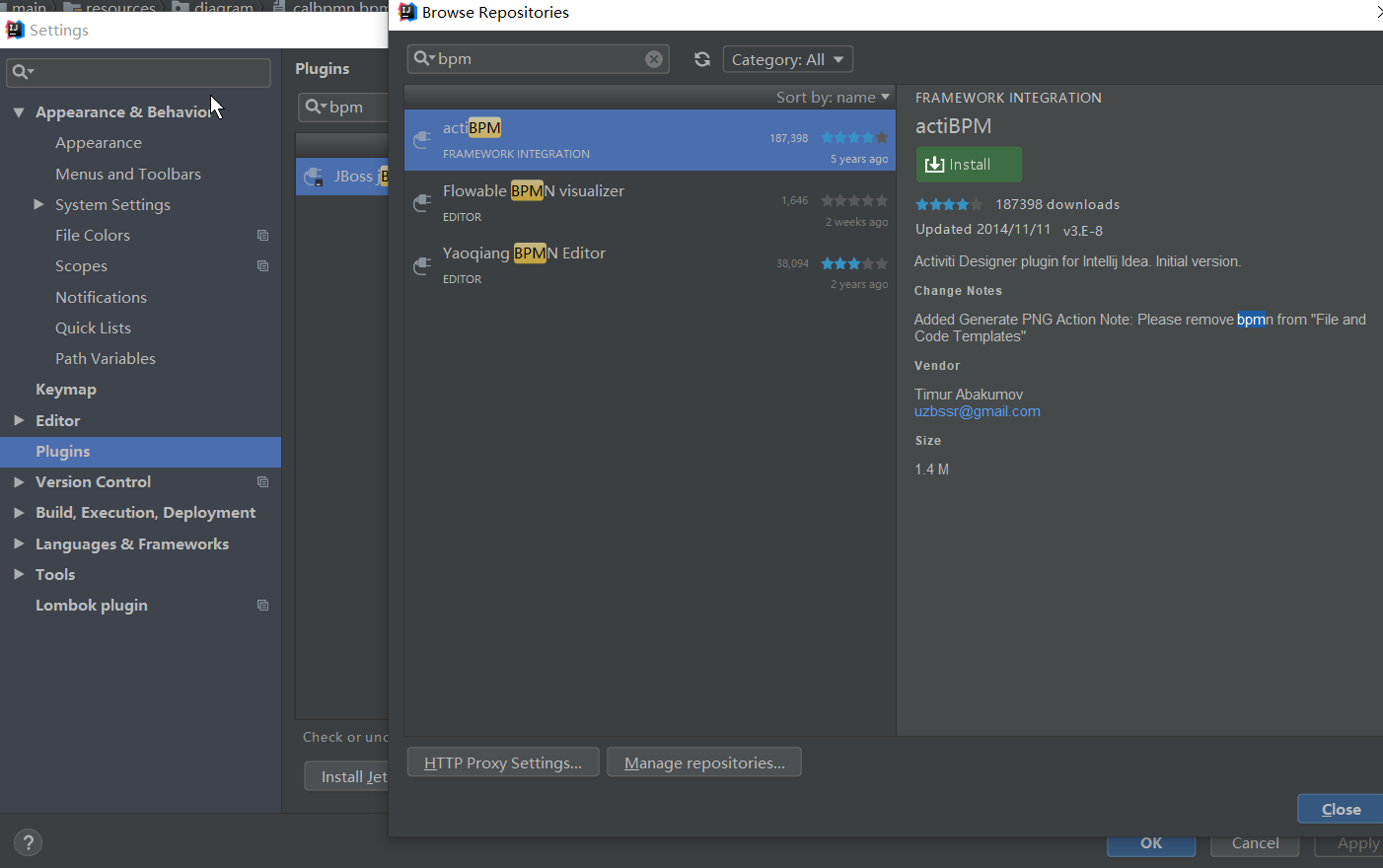Open Lombok plugin settings
The width and height of the screenshot is (1383, 868).
(x=92, y=606)
